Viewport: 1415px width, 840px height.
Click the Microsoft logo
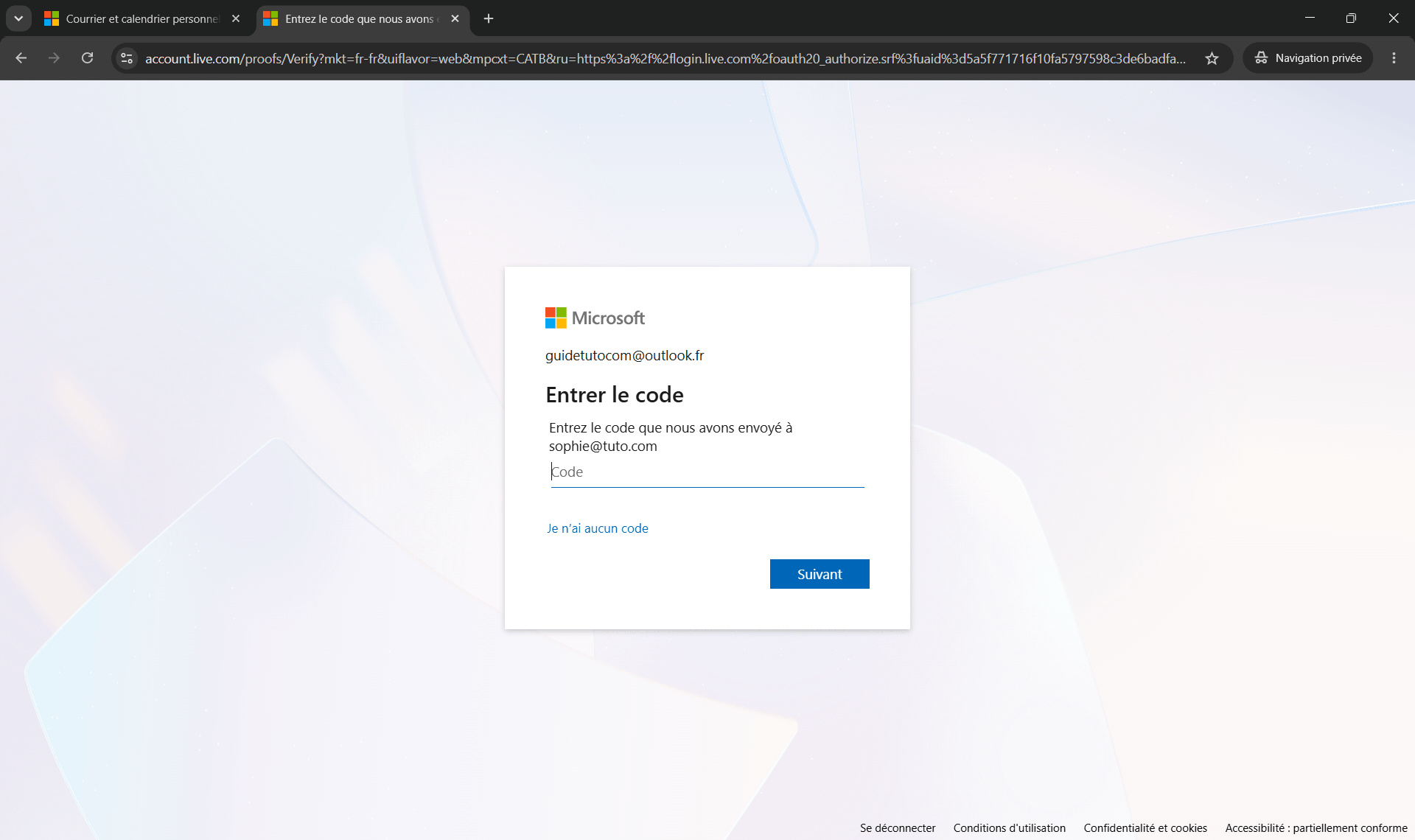[595, 318]
